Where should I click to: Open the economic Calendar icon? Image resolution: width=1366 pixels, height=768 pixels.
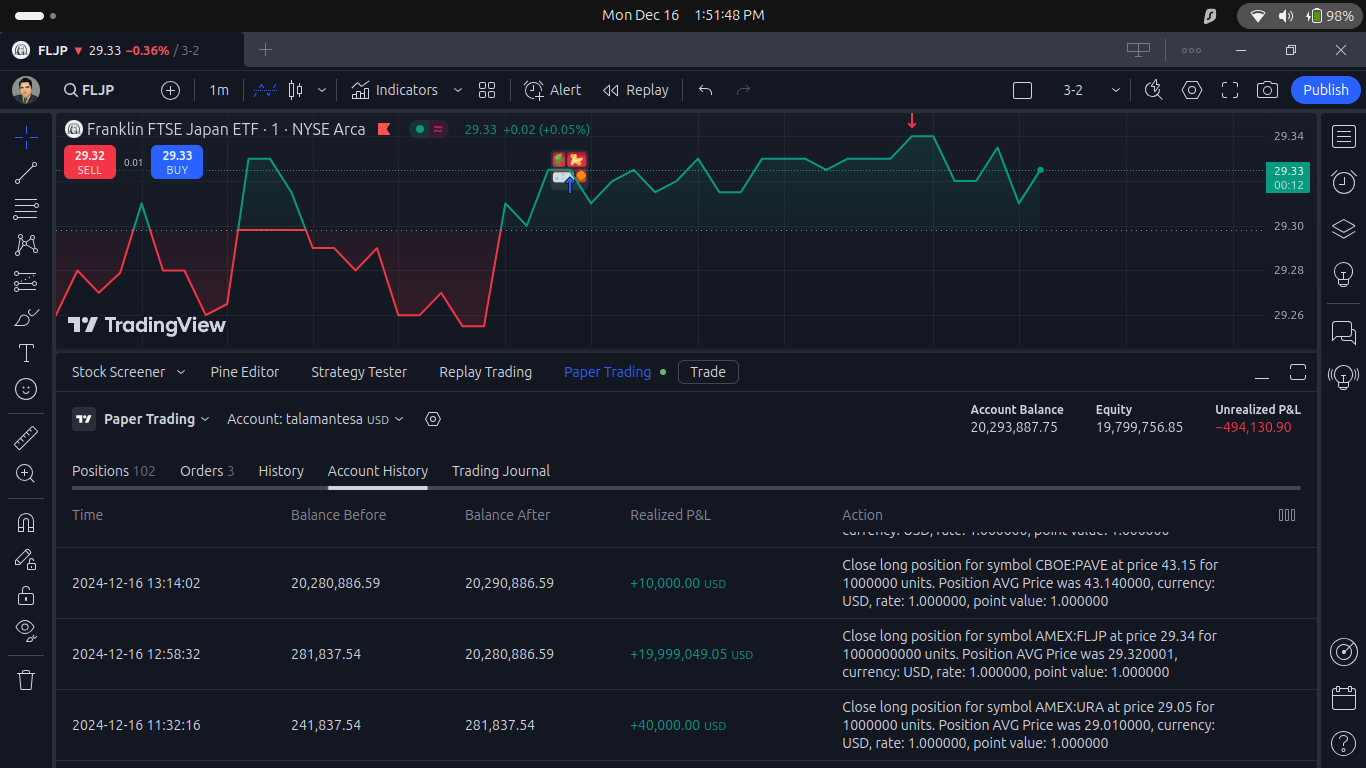coord(1343,697)
